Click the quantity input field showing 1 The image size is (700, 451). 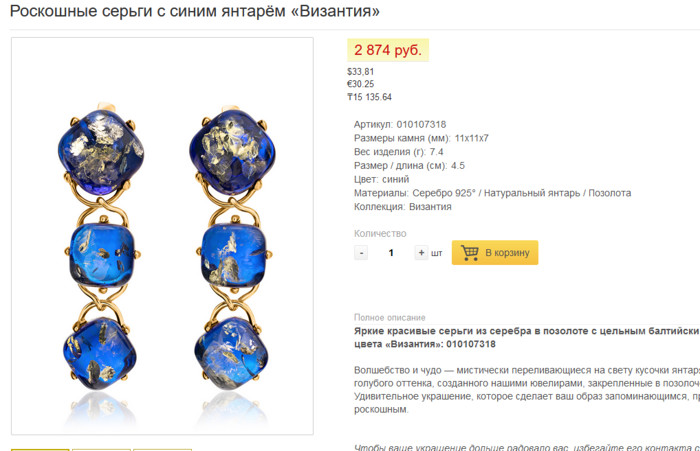391,253
